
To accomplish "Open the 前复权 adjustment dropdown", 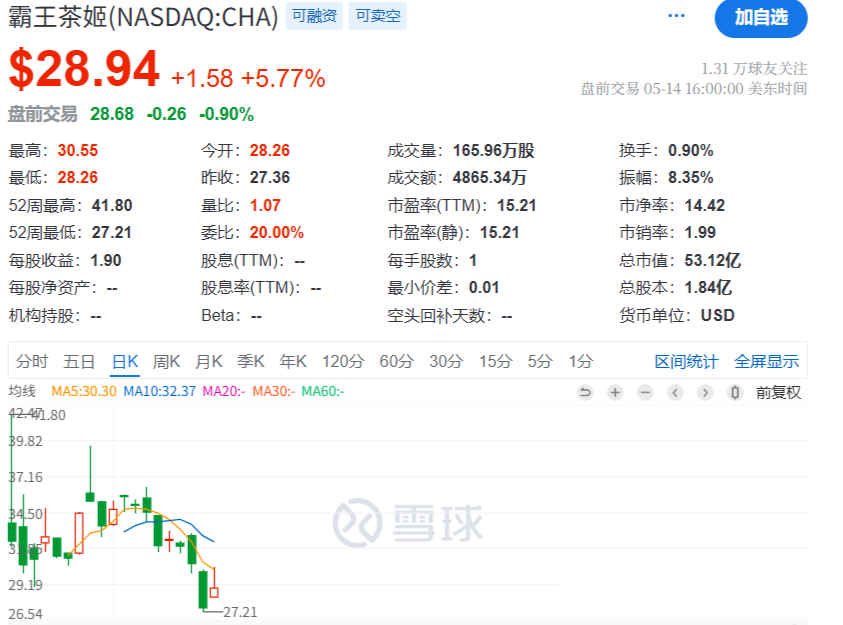I will 778,393.
